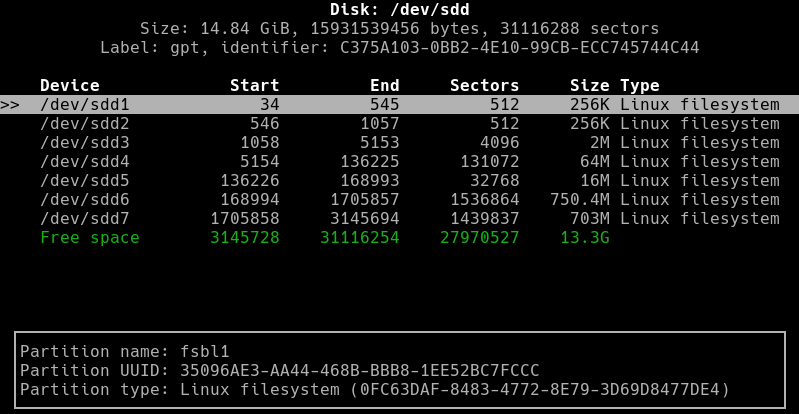The height and width of the screenshot is (414, 799).
Task: Click sector count 1439837 for sdd7
Action: tap(485, 219)
